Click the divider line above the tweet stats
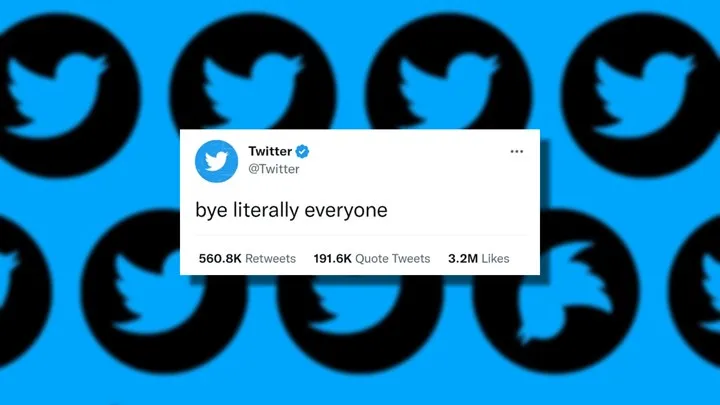This screenshot has height=405, width=720. point(361,236)
